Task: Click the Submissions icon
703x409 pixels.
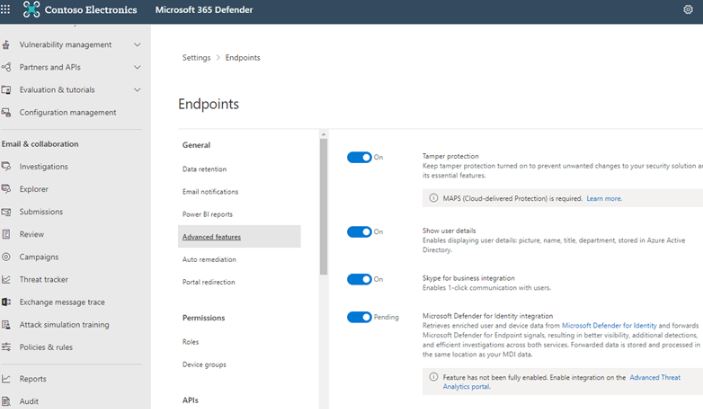Action: coord(6,212)
